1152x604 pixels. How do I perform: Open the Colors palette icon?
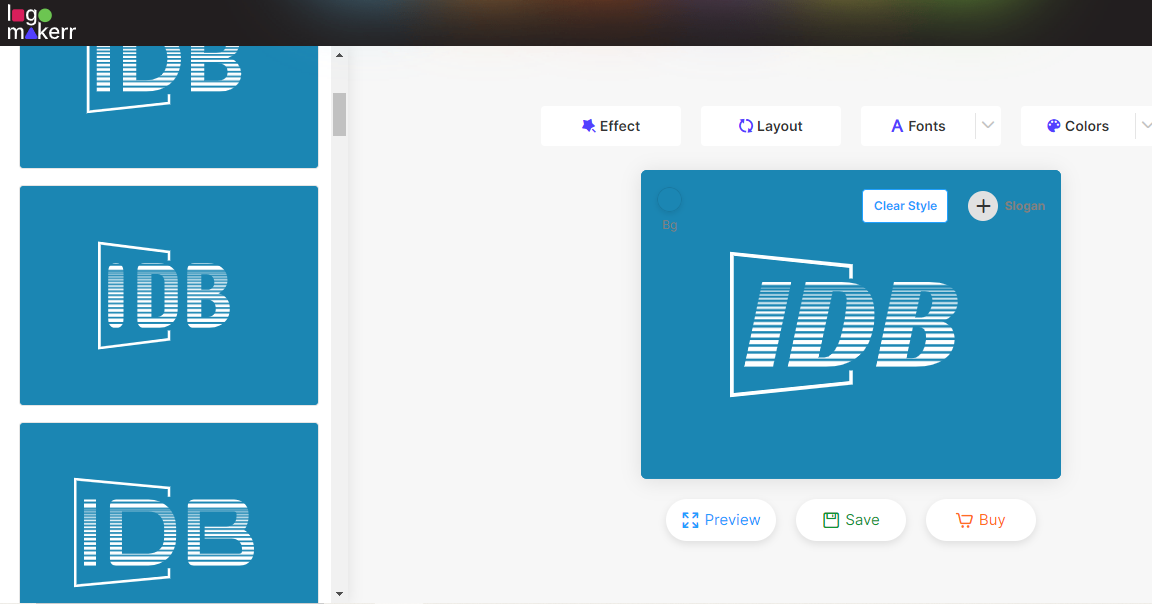point(1053,125)
